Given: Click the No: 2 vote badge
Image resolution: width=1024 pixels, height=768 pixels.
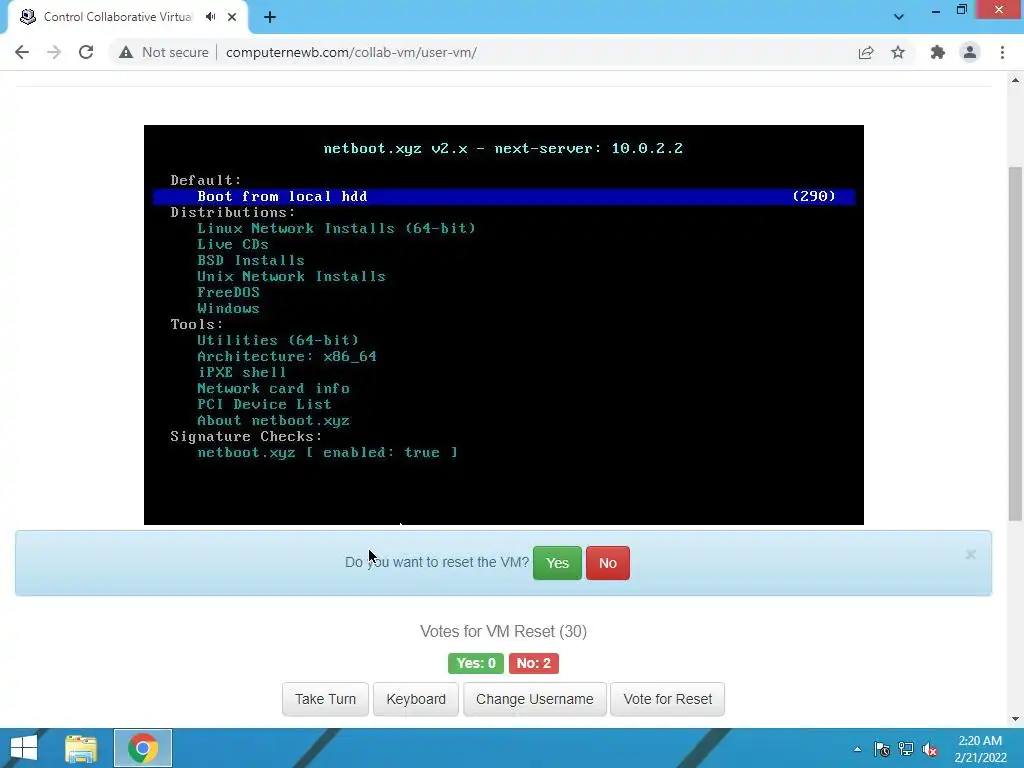Looking at the screenshot, I should 534,664.
